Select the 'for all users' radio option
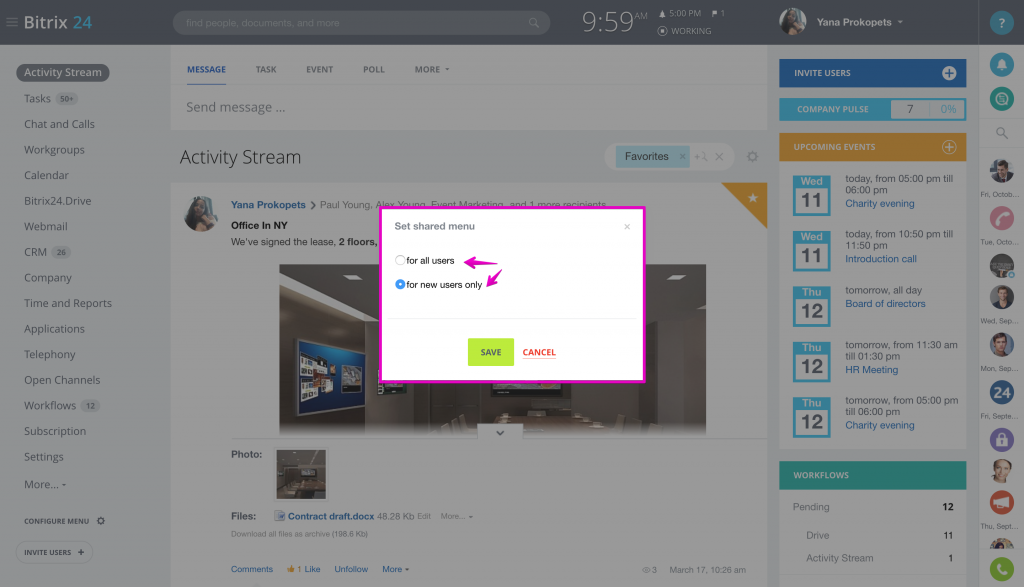Screen dimensions: 1024x587 point(400,260)
